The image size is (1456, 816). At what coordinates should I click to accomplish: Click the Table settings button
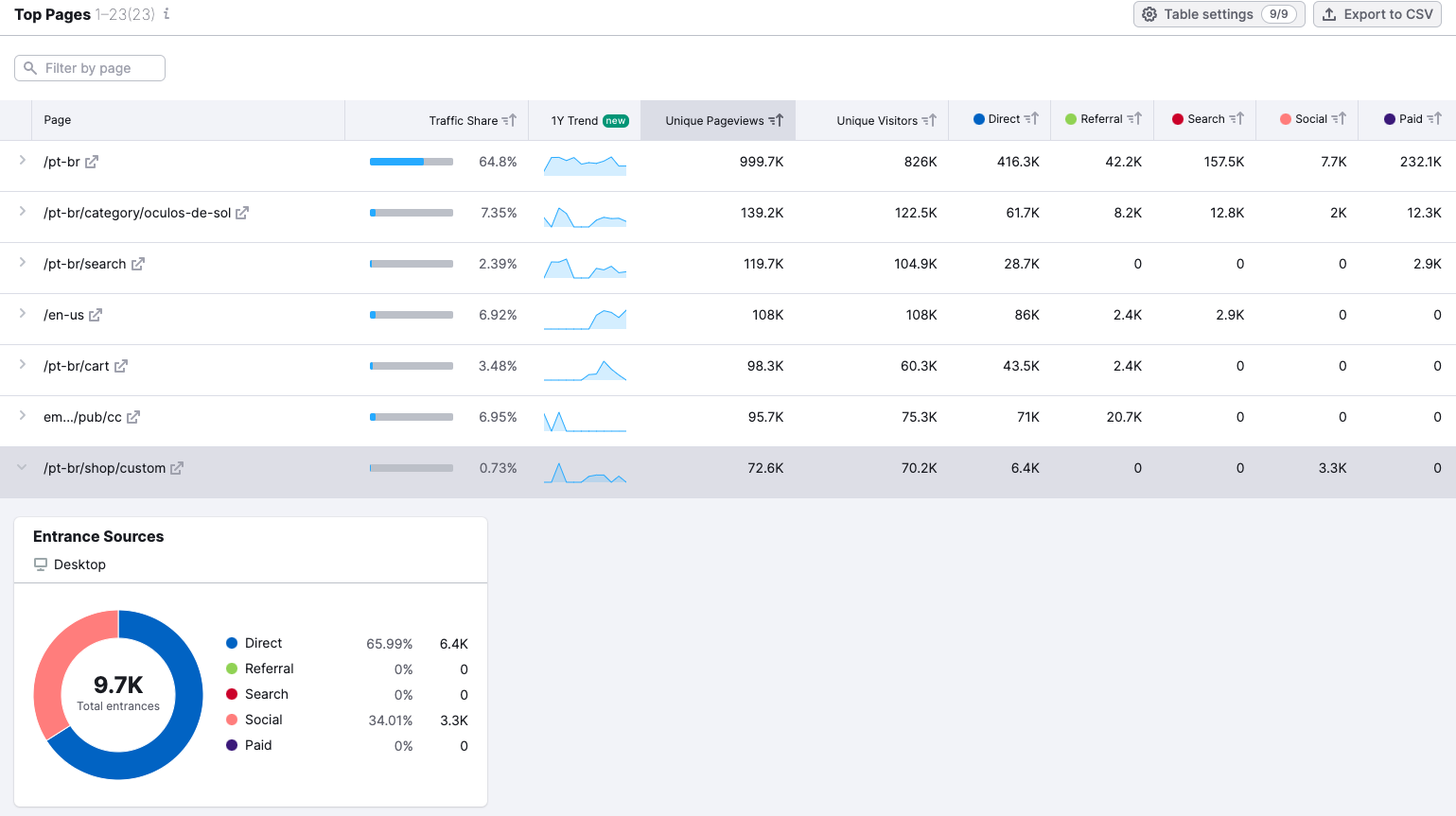[1219, 14]
